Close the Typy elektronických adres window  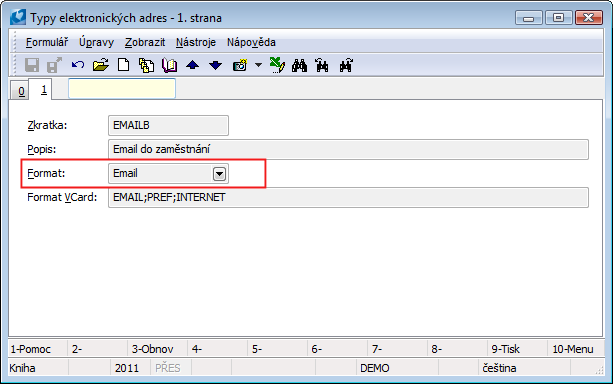pos(589,18)
